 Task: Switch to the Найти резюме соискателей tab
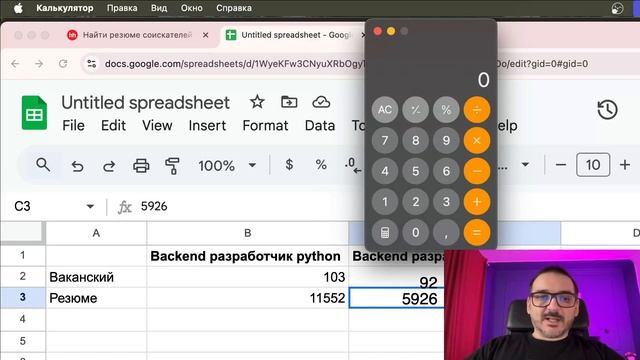137,35
